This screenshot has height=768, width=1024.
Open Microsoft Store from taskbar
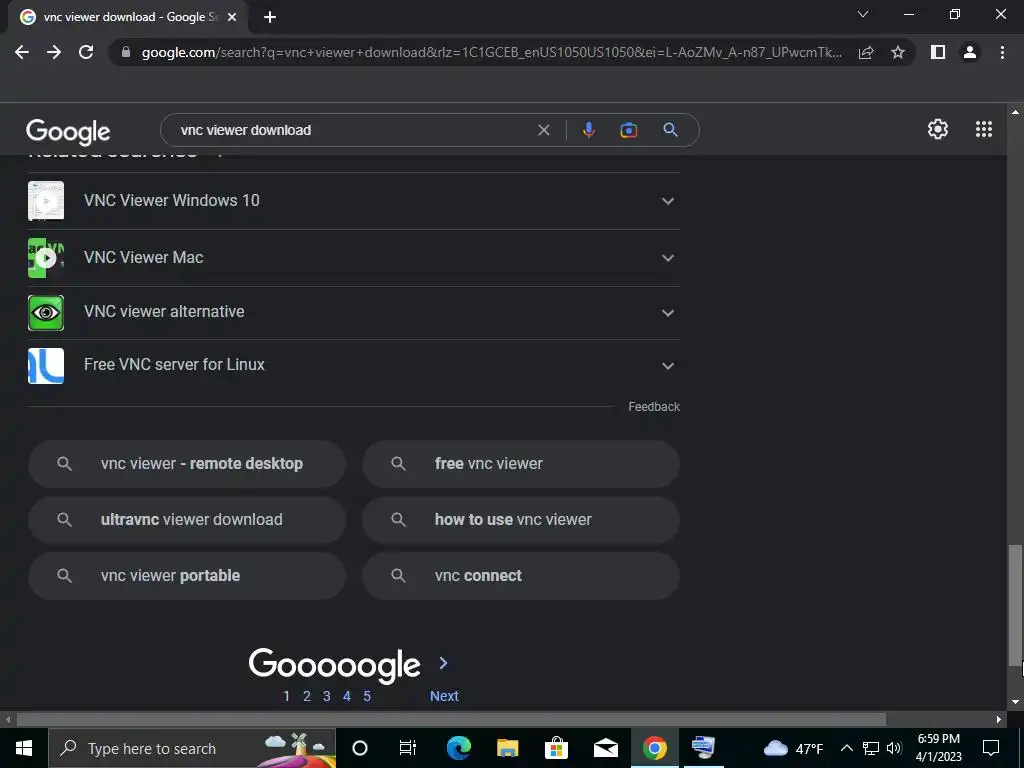556,748
